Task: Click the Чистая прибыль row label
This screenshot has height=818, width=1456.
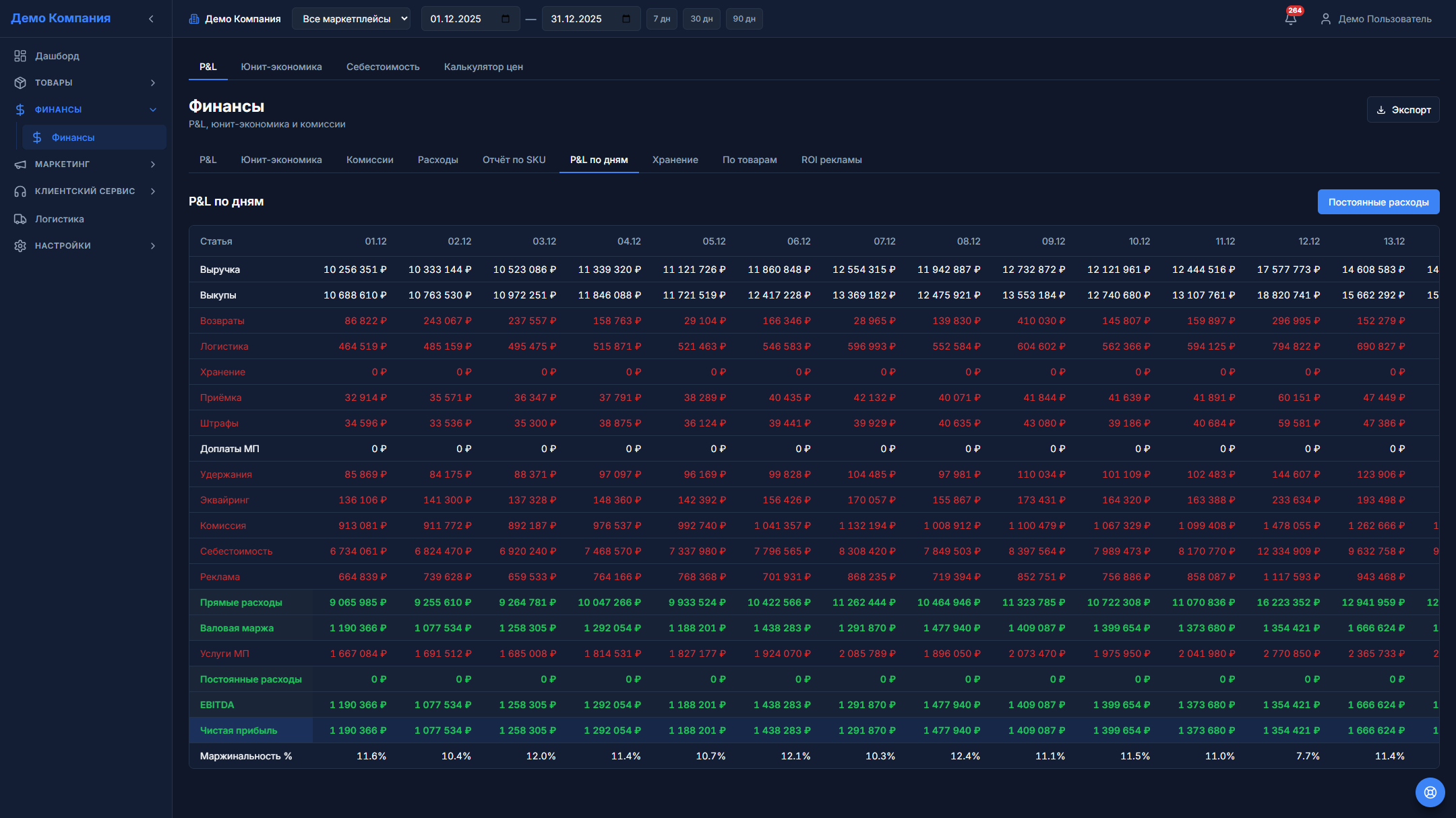Action: coord(239,730)
